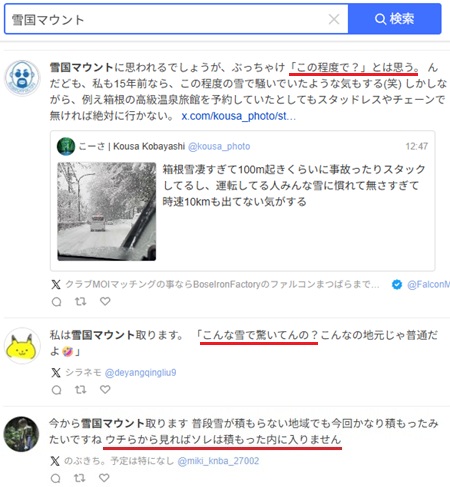Click the Kousa Kobayashi small green avatar
This screenshot has height=487, width=450.
66,146
